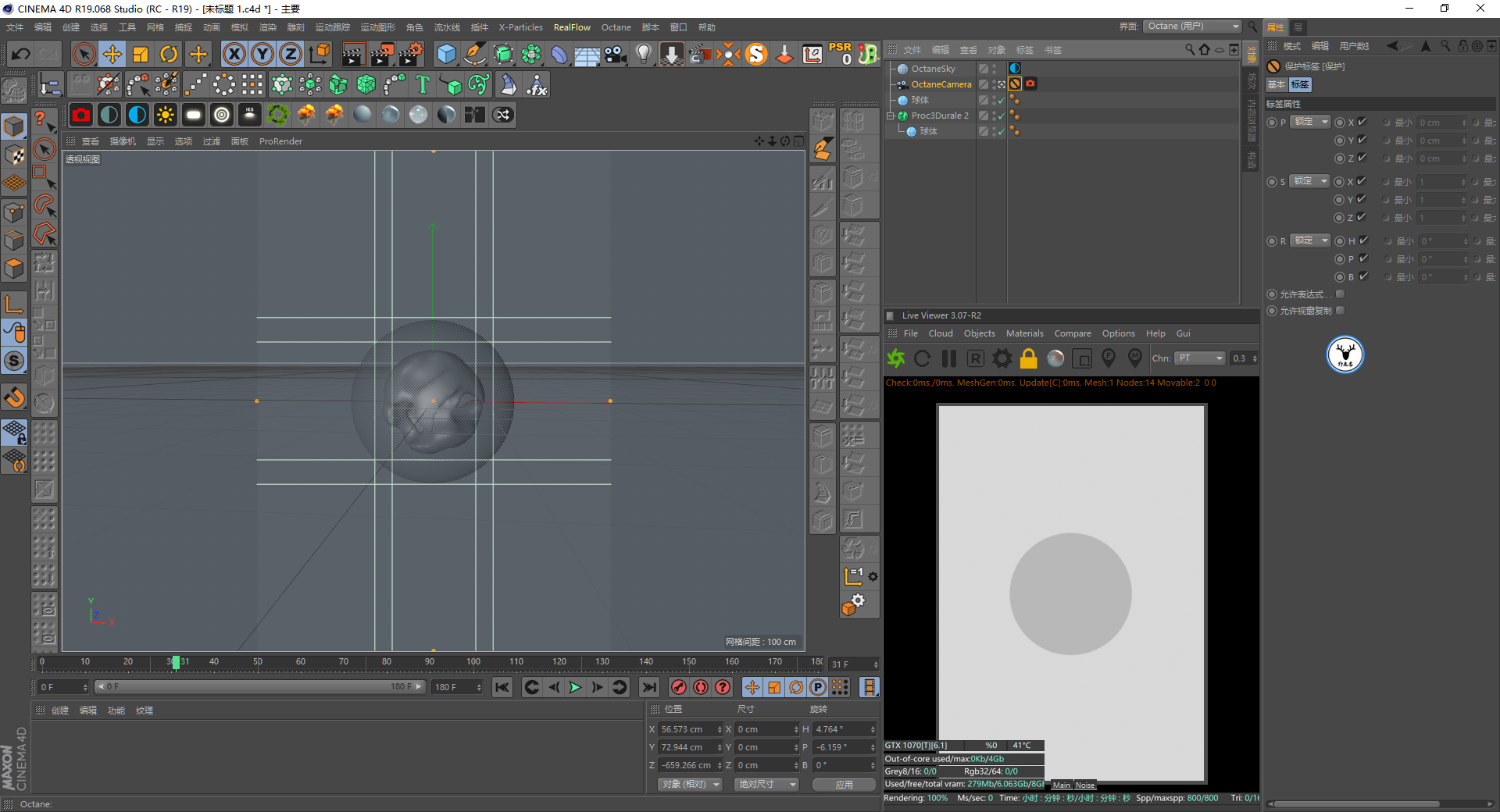The height and width of the screenshot is (812, 1500).
Task: Click the pick focus pin icon
Action: pyautogui.click(x=1109, y=358)
